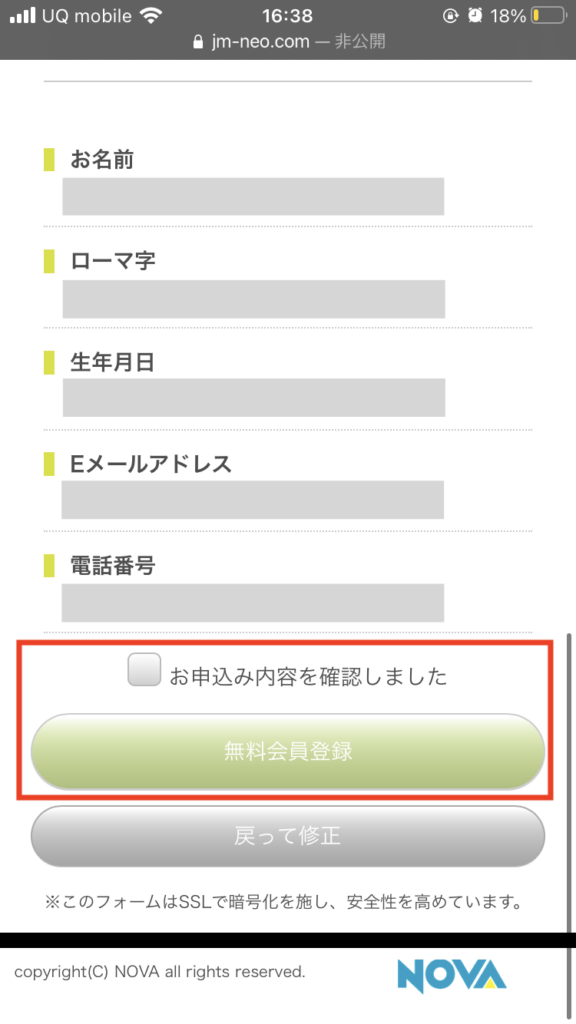The image size is (576, 1024).
Task: Tap the copyright(C) NOVA footer text
Action: point(159,972)
